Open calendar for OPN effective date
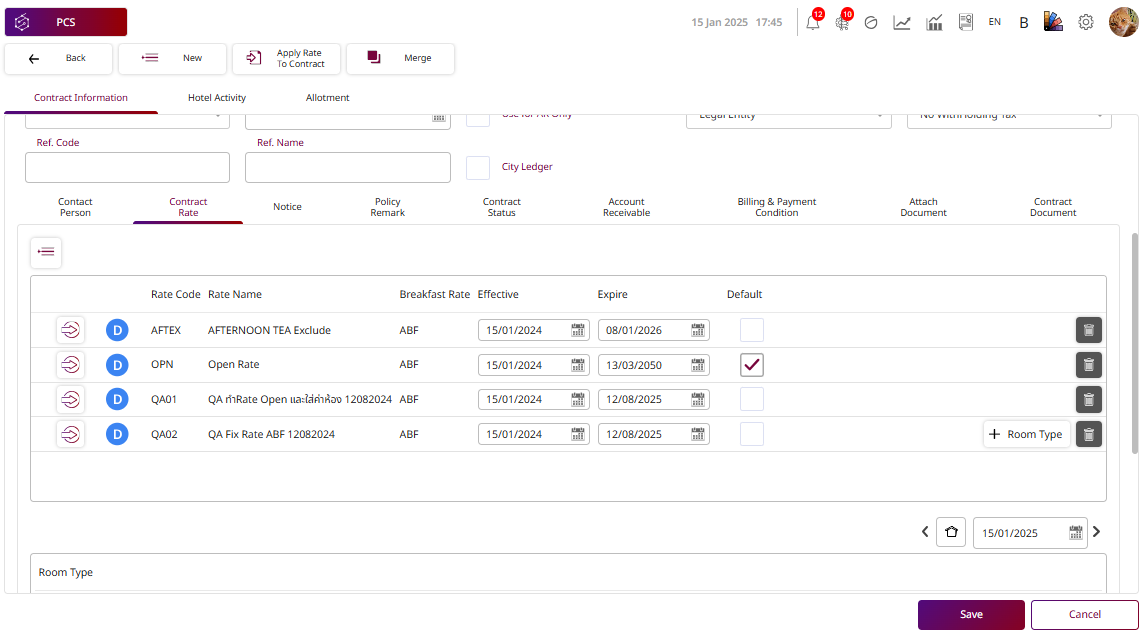This screenshot has width=1146, height=634. coord(578,365)
